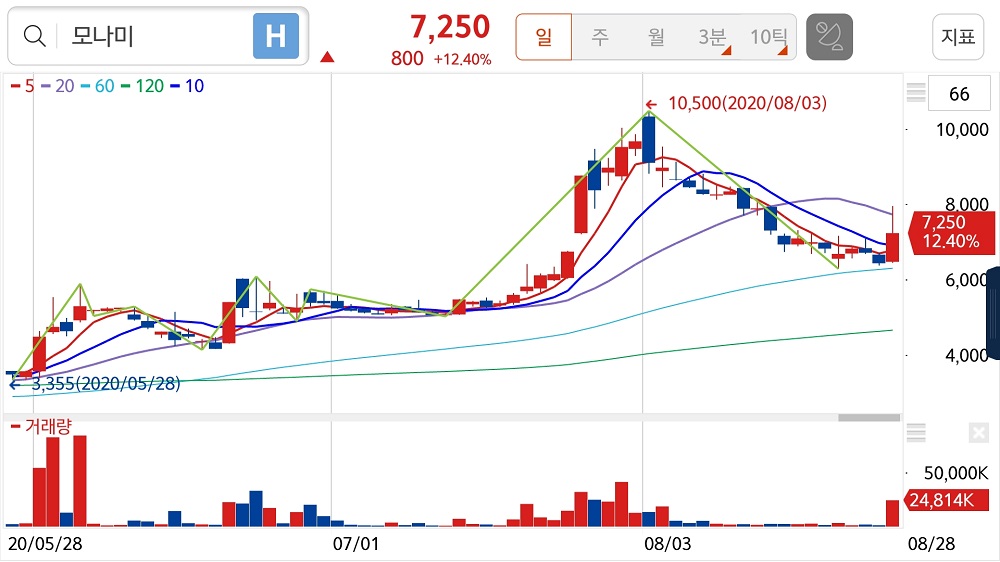The height and width of the screenshot is (562, 1000).
Task: Click the 07/01 date axis label
Action: click(x=356, y=544)
